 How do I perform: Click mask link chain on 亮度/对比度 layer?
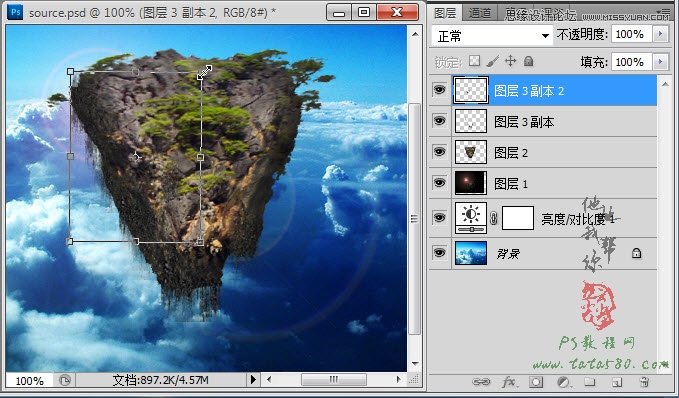[x=494, y=218]
